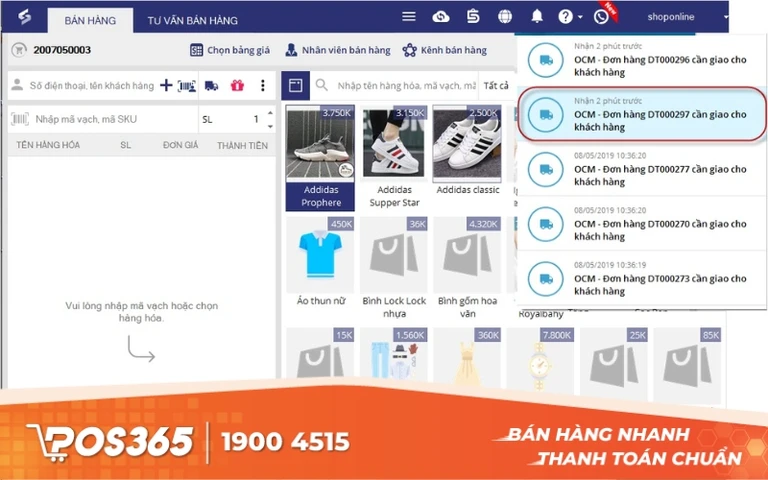This screenshot has height=480, width=768.
Task: Select the 1.560K clothing set product
Action: (394, 354)
